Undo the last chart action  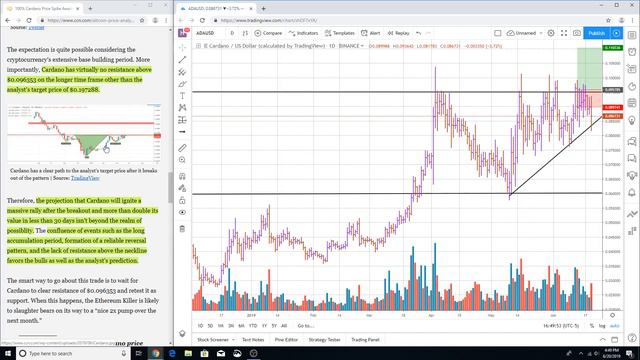(x=418, y=33)
